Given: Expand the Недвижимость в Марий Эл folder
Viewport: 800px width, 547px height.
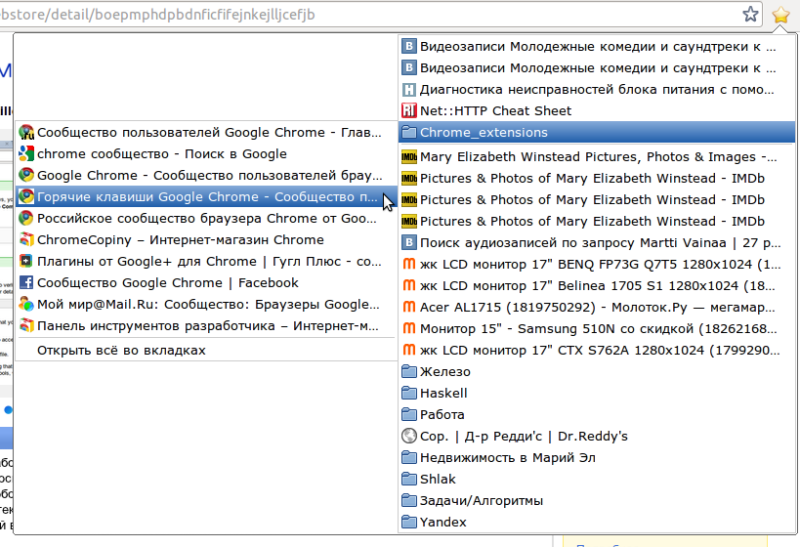Looking at the screenshot, I should coord(597,457).
